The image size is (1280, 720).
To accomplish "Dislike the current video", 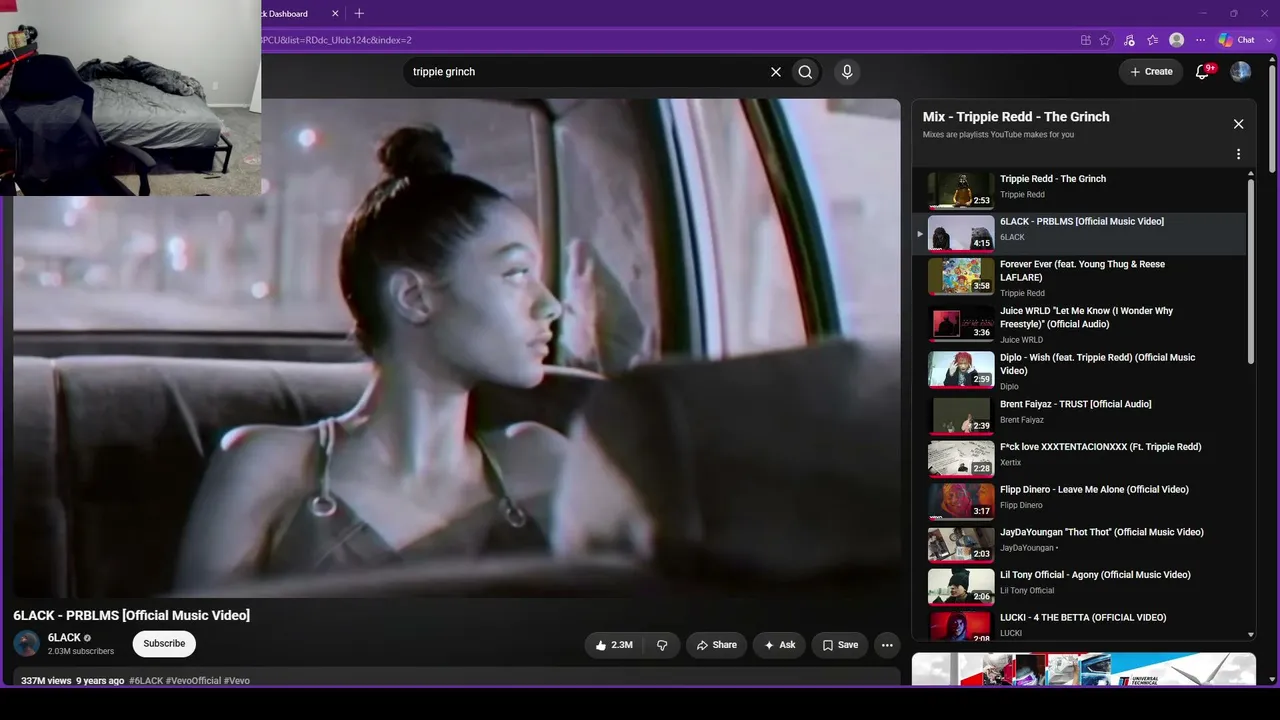I will (x=662, y=645).
